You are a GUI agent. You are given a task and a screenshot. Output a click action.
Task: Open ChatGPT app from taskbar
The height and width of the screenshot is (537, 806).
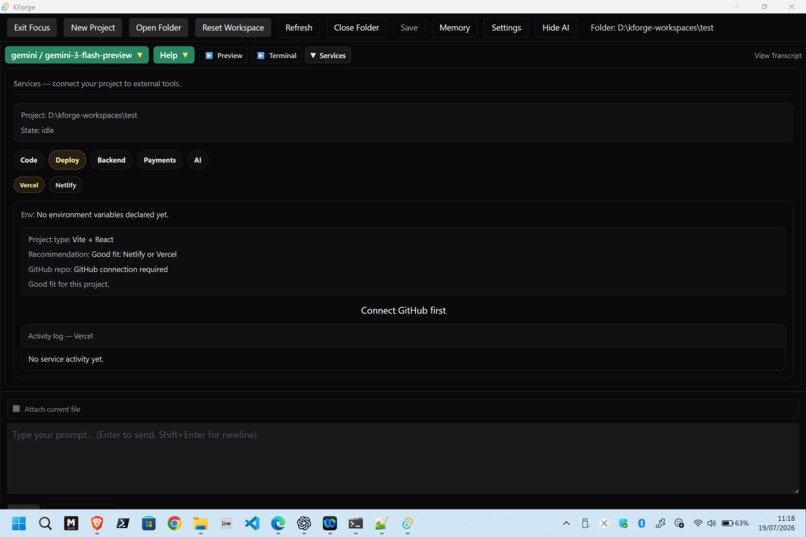click(304, 523)
